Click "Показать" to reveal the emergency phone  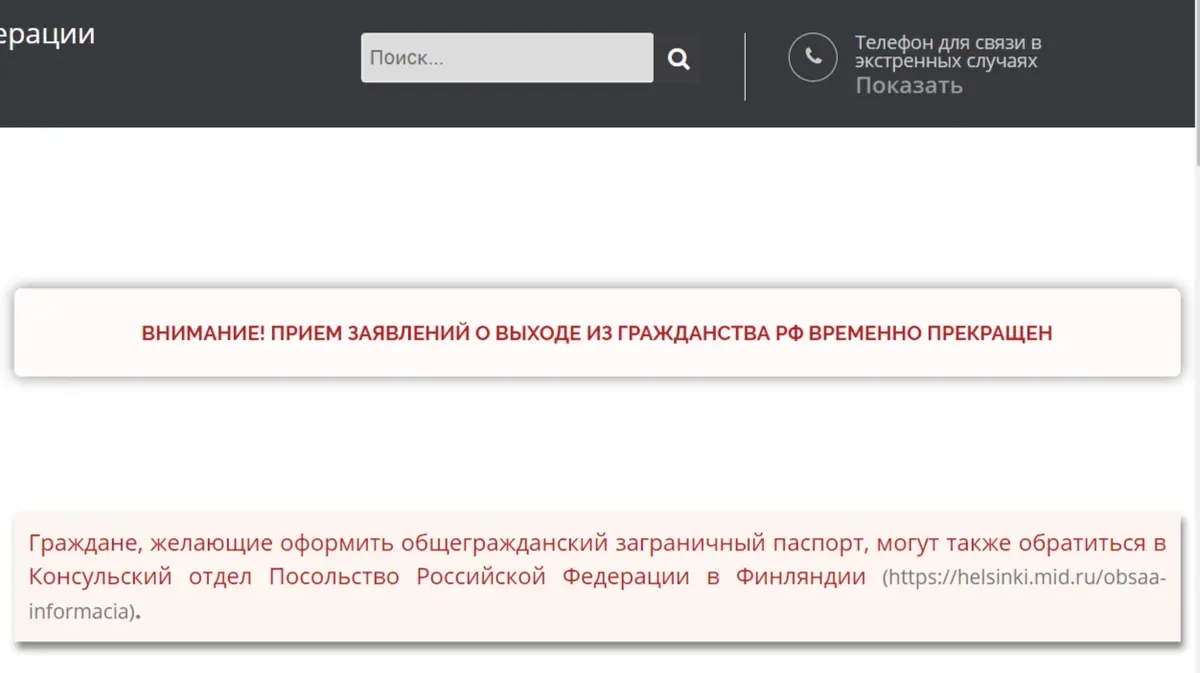click(x=908, y=85)
